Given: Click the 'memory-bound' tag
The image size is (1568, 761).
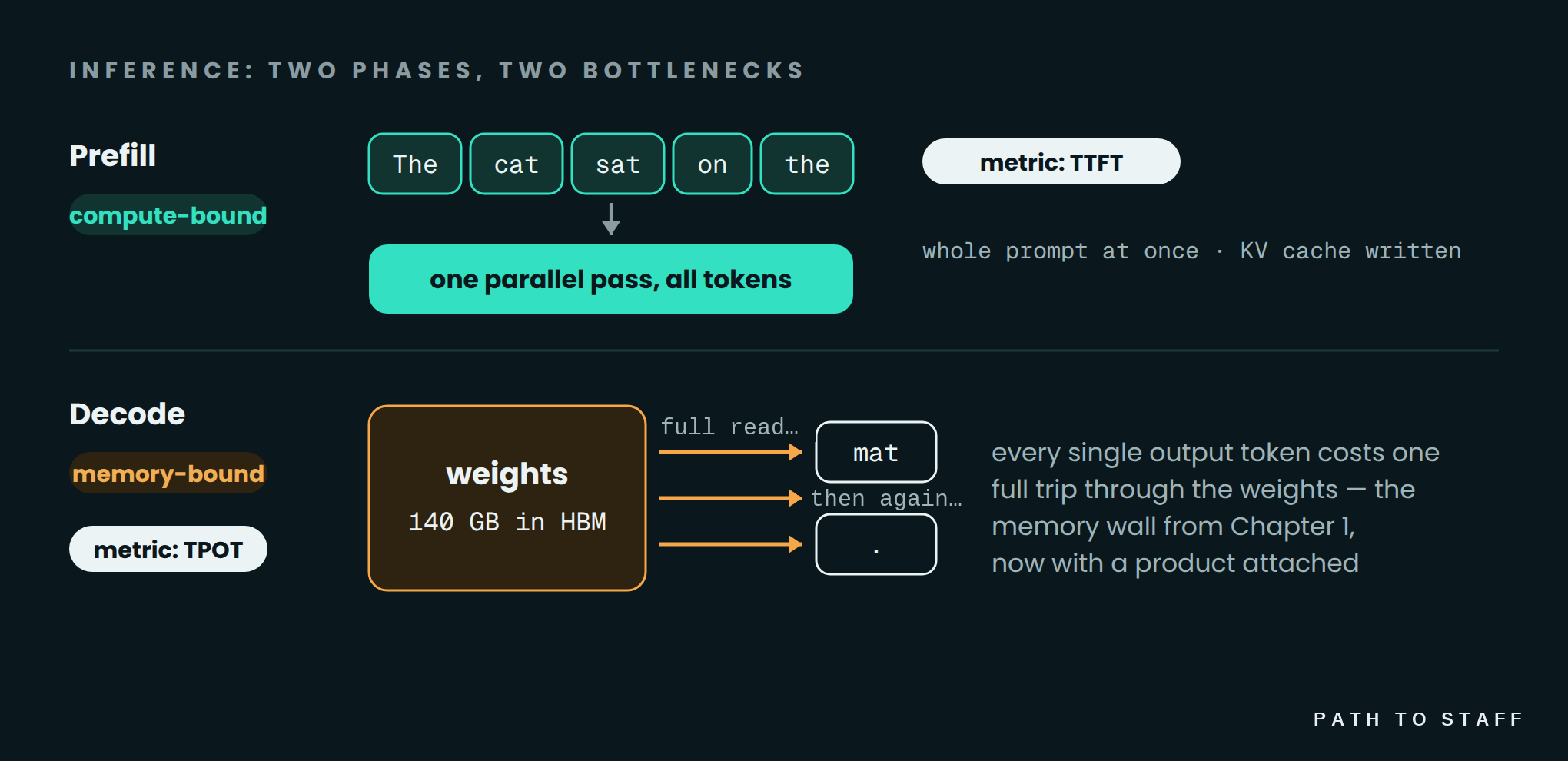Looking at the screenshot, I should pyautogui.click(x=168, y=473).
